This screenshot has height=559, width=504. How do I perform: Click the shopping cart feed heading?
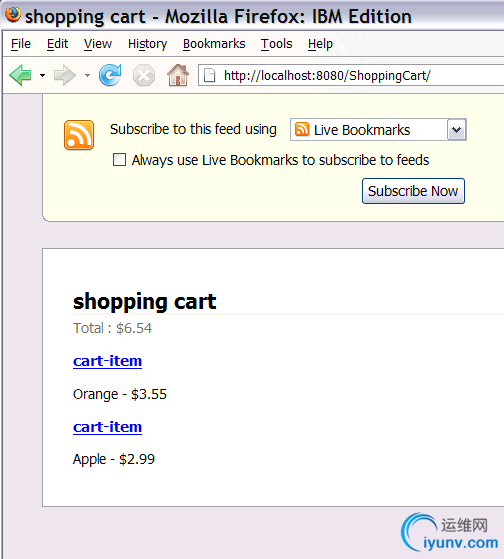[144, 302]
